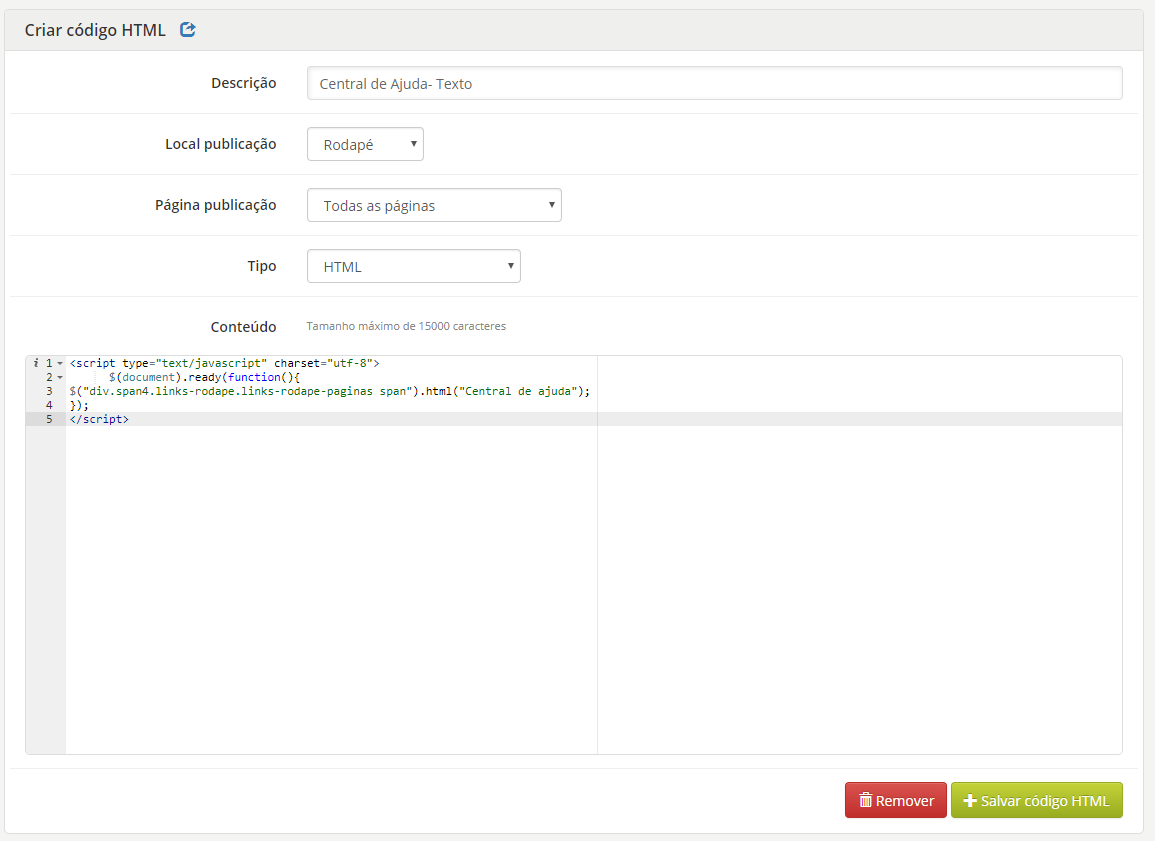Open the Página publicação dropdown
This screenshot has width=1155, height=841.
click(434, 205)
